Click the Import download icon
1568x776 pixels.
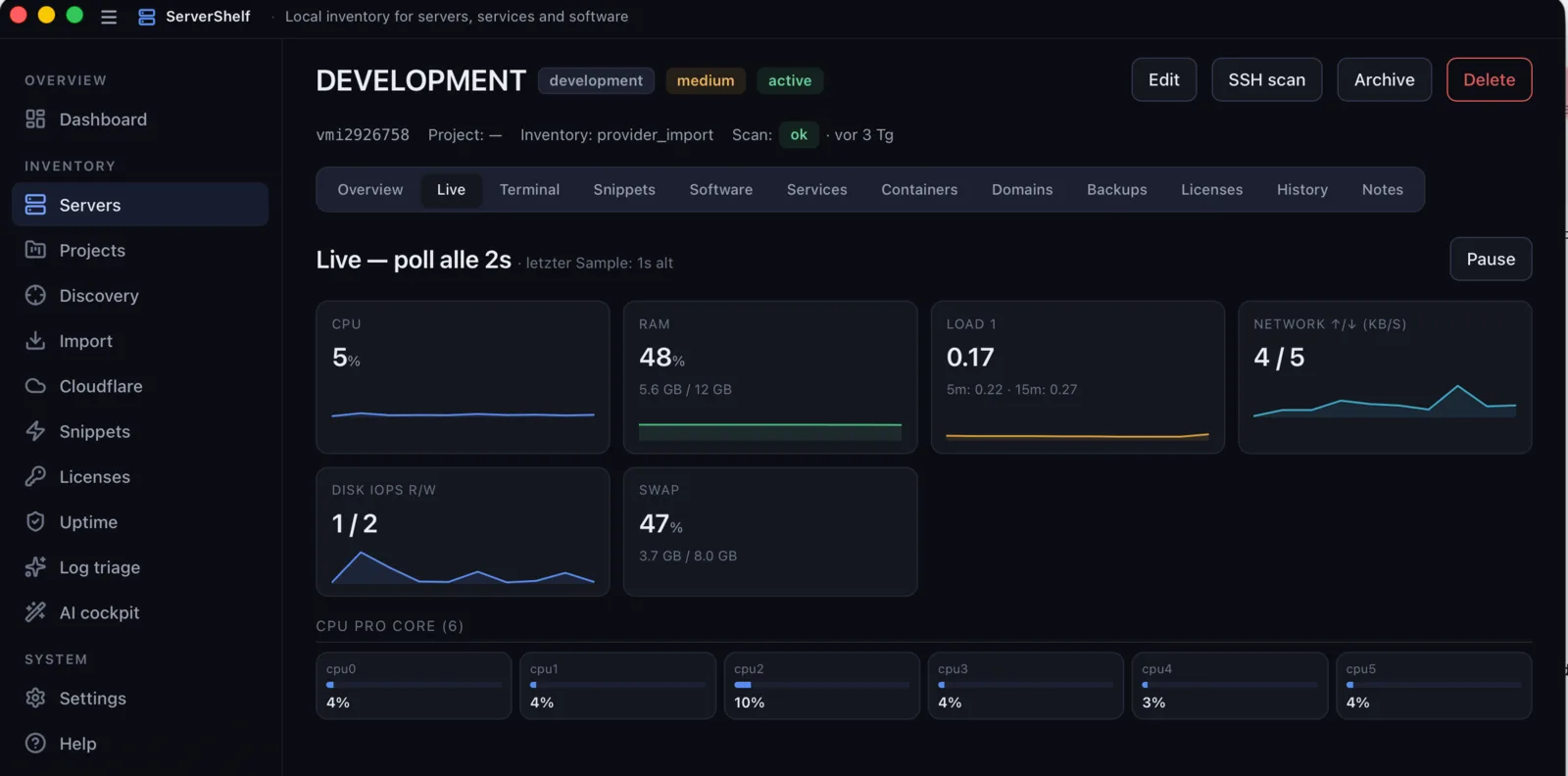(x=35, y=340)
